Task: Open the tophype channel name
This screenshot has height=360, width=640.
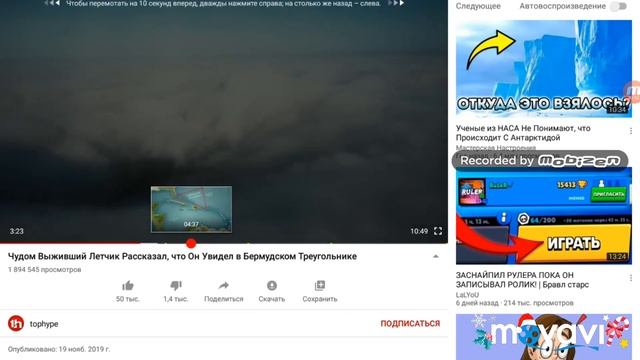Action: (44, 324)
